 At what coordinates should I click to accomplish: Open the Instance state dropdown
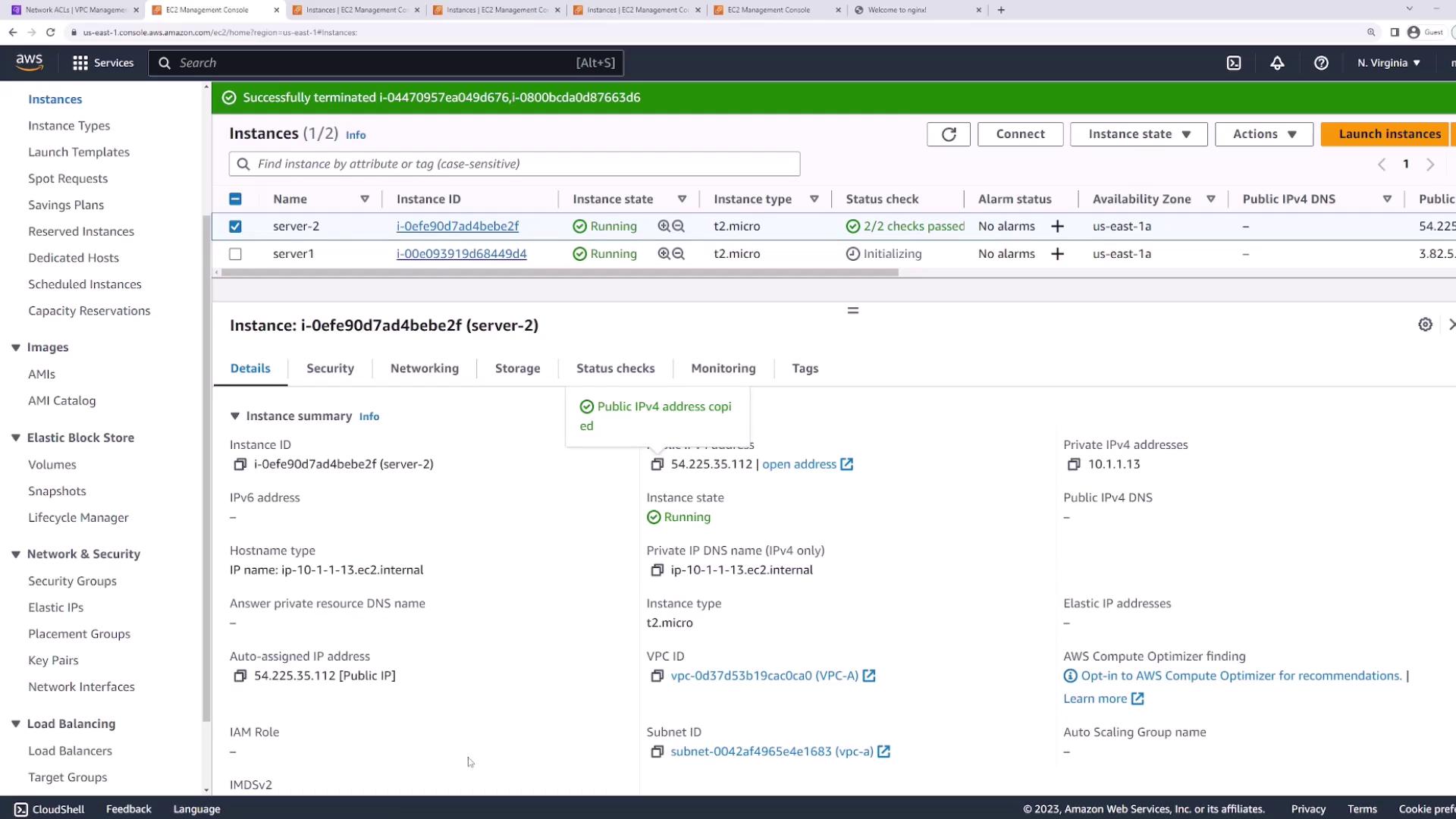click(x=1138, y=134)
